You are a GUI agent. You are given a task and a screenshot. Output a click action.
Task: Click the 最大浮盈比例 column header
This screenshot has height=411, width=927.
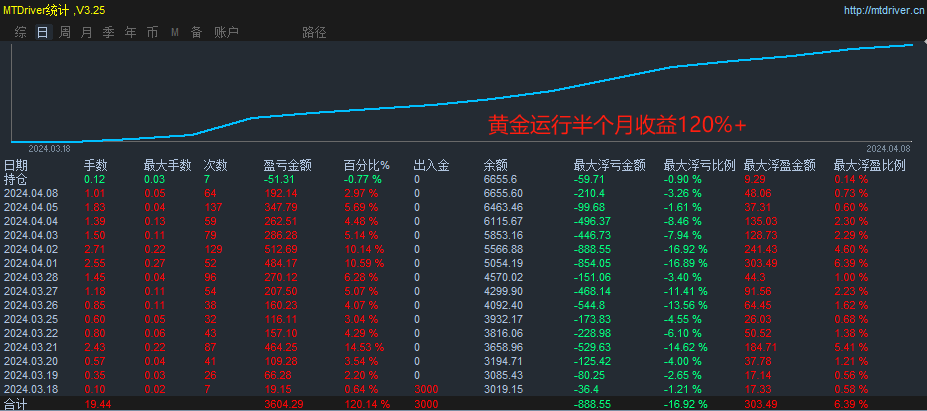pos(870,166)
